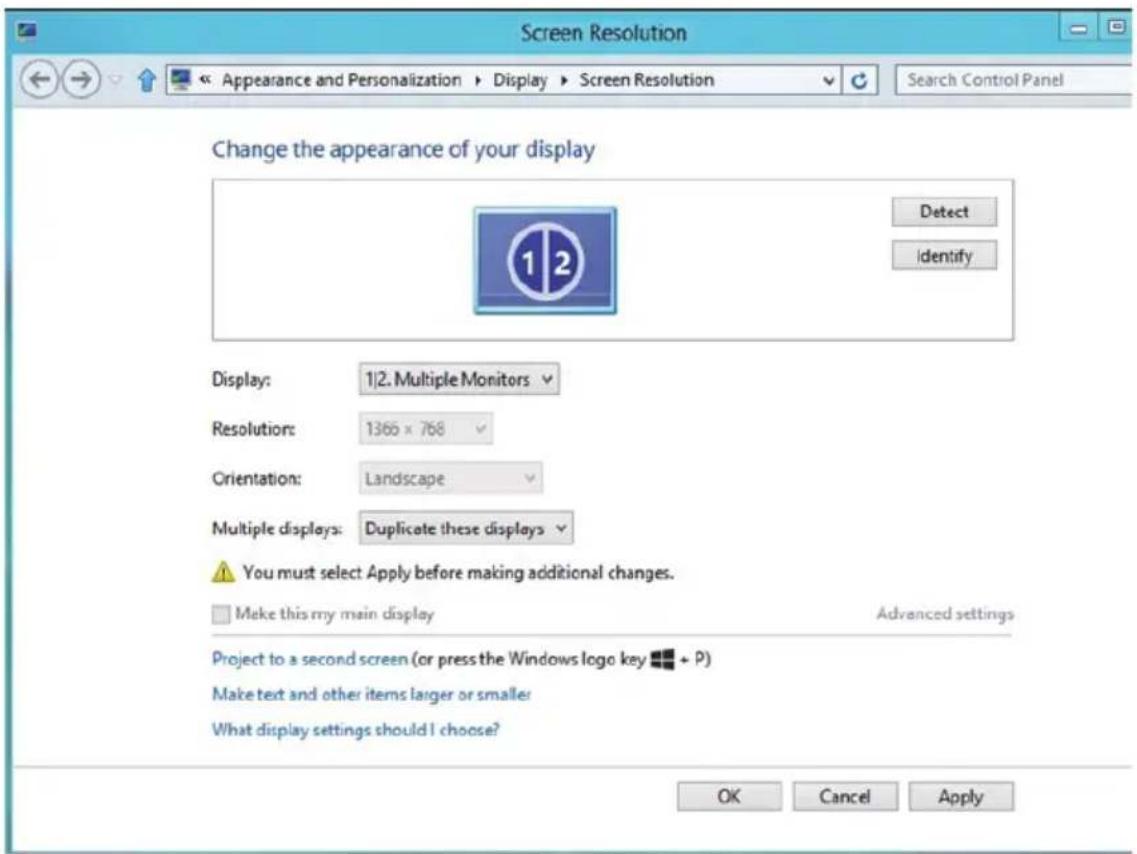Click the OK button

729,797
